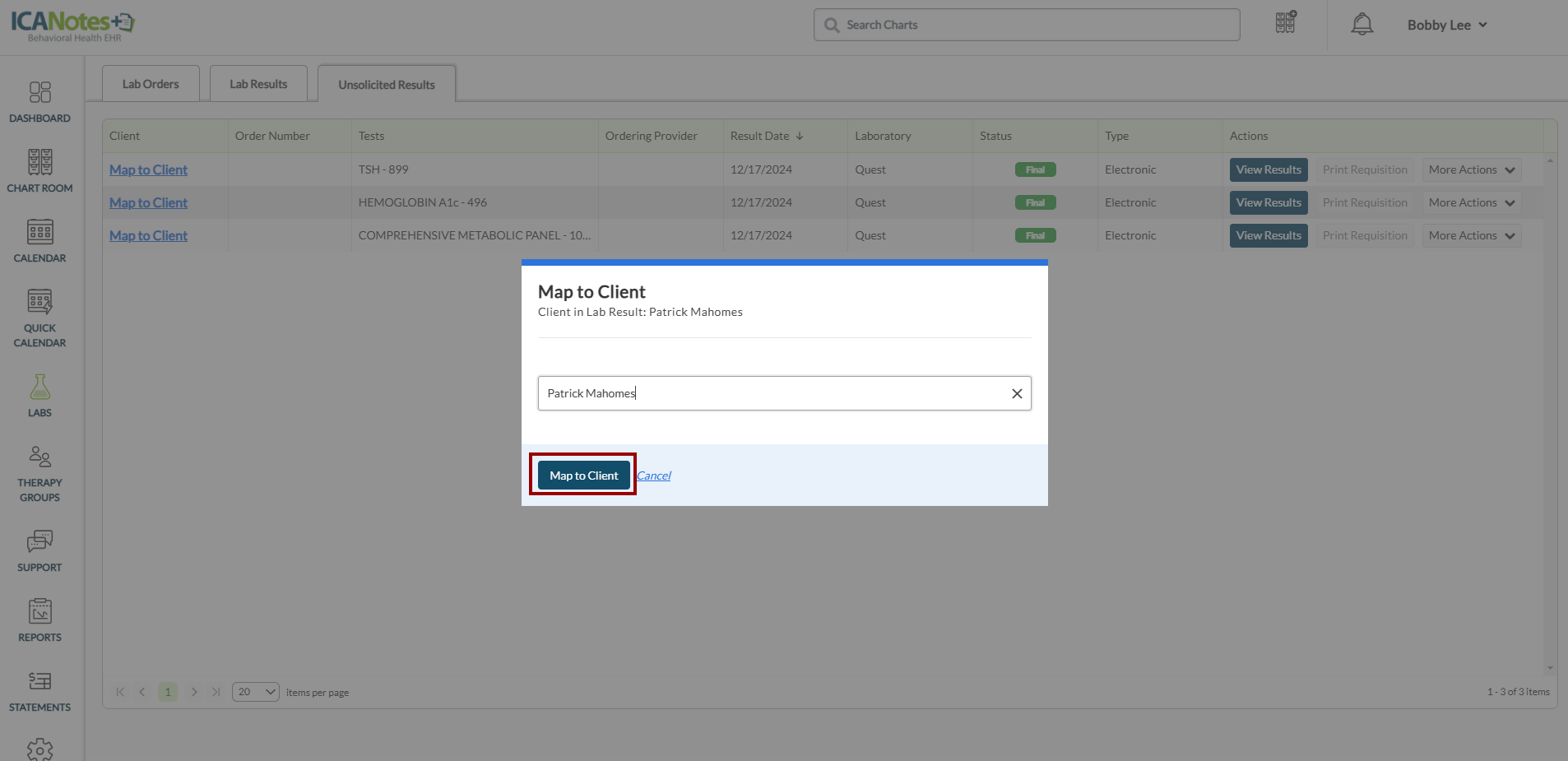Open the Reports sidebar icon
Viewport: 1568px width, 761px height.
pyautogui.click(x=39, y=611)
